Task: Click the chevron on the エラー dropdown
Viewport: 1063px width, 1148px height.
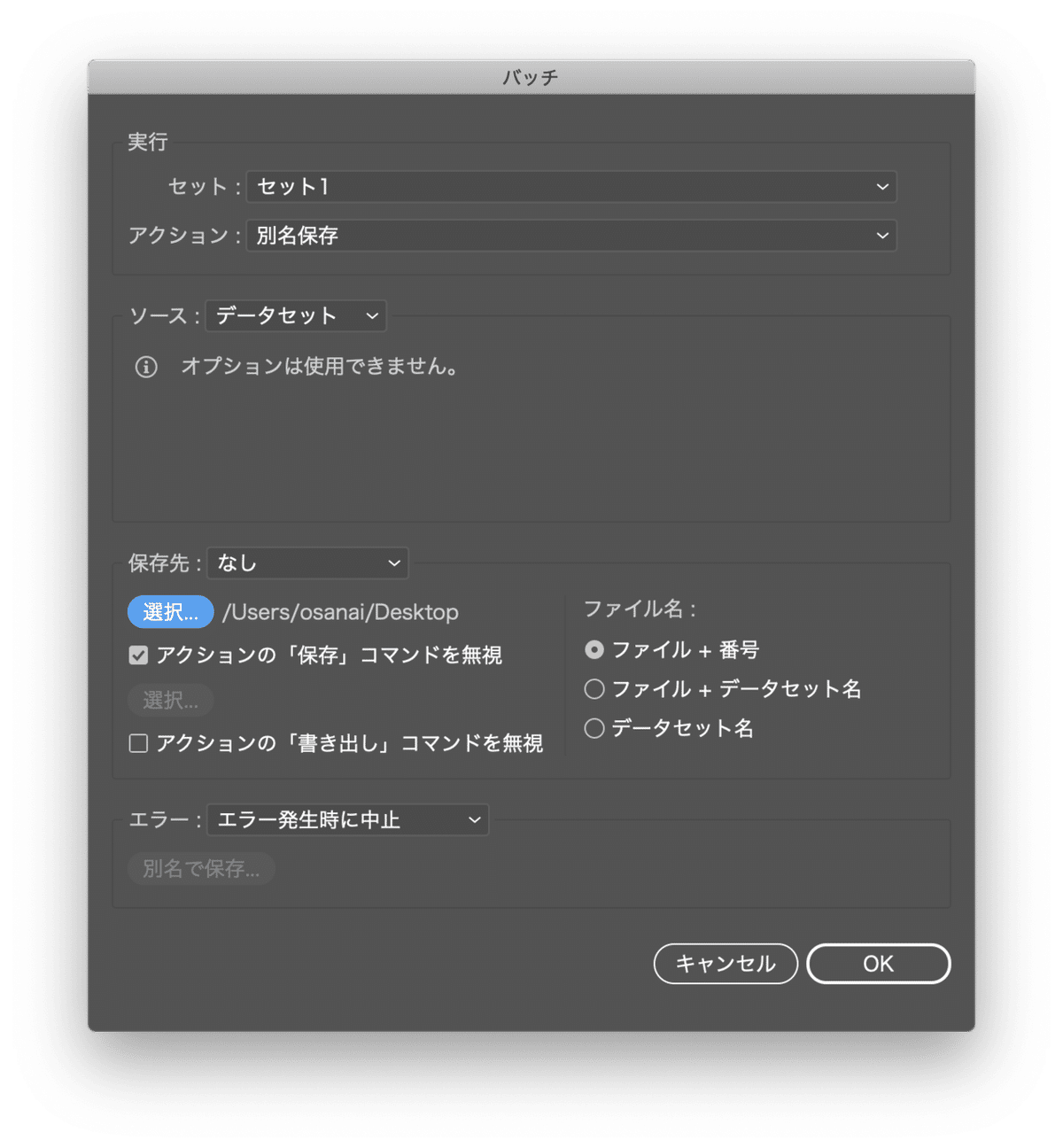Action: (x=472, y=819)
